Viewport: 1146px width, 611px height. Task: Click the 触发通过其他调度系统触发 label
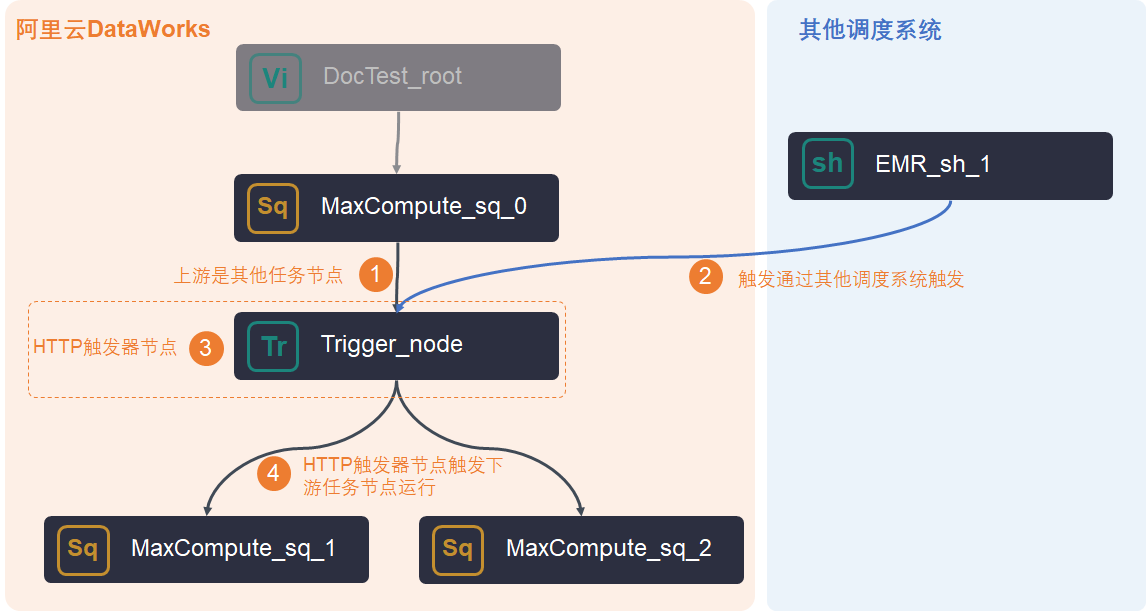(x=851, y=279)
